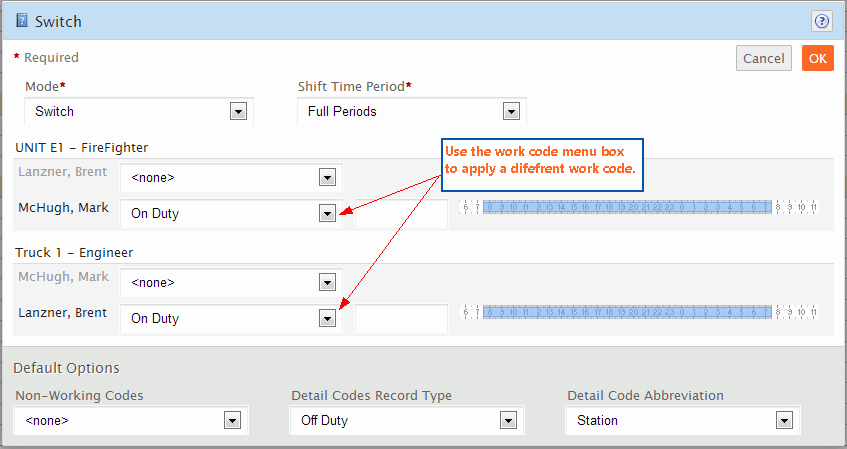Expand the Shift Time Period dropdown
The height and width of the screenshot is (449, 847).
click(511, 112)
